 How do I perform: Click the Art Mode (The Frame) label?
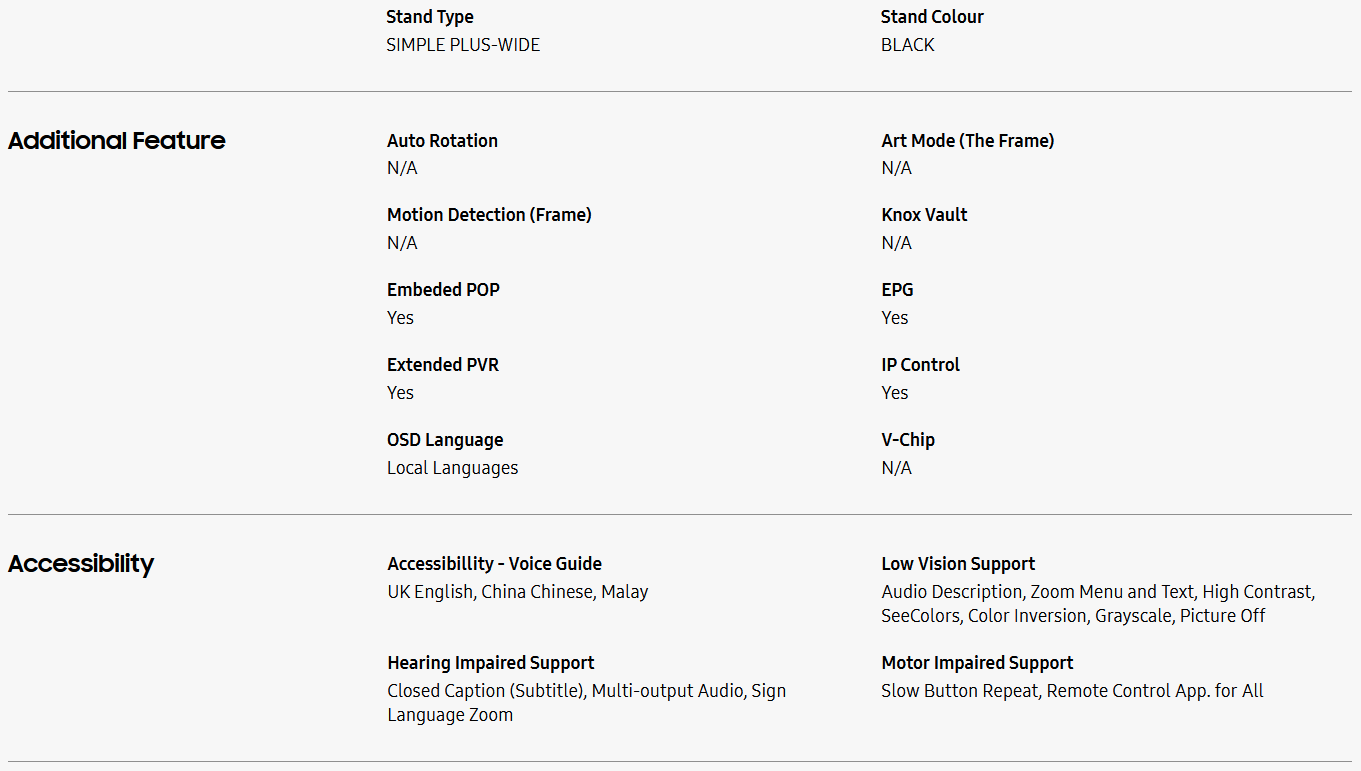pos(967,141)
